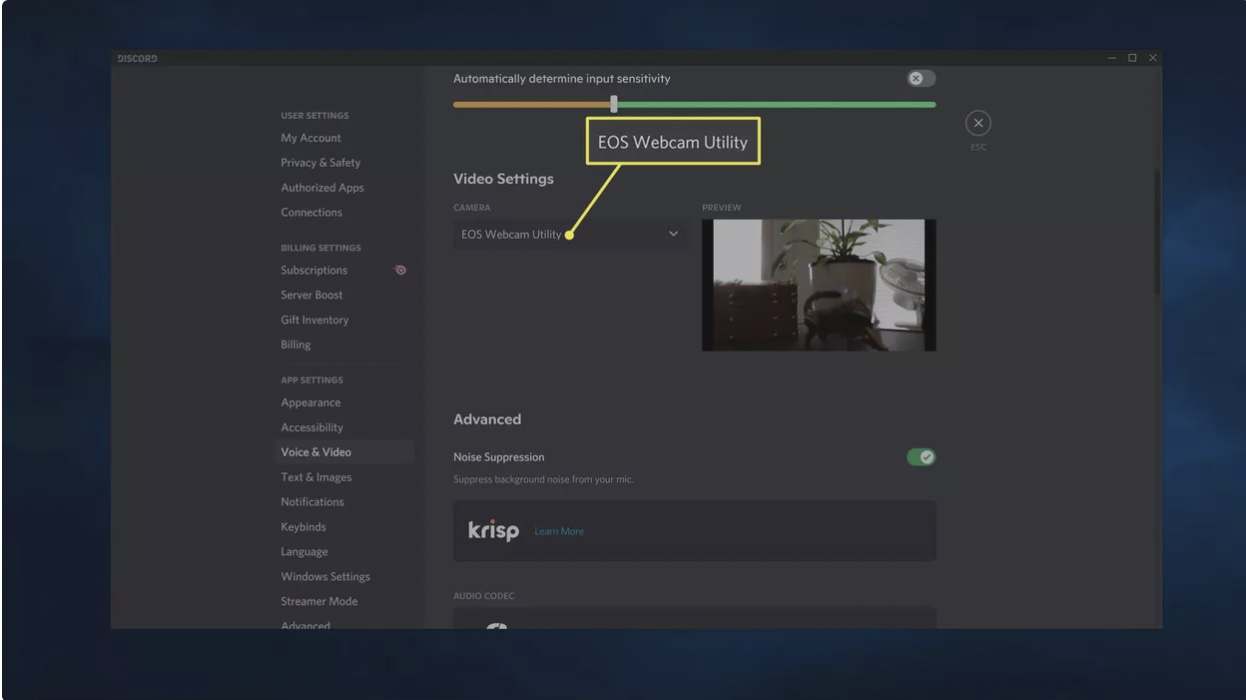This screenshot has height=700, width=1246.
Task: Select Connections in sidebar
Action: coord(311,212)
